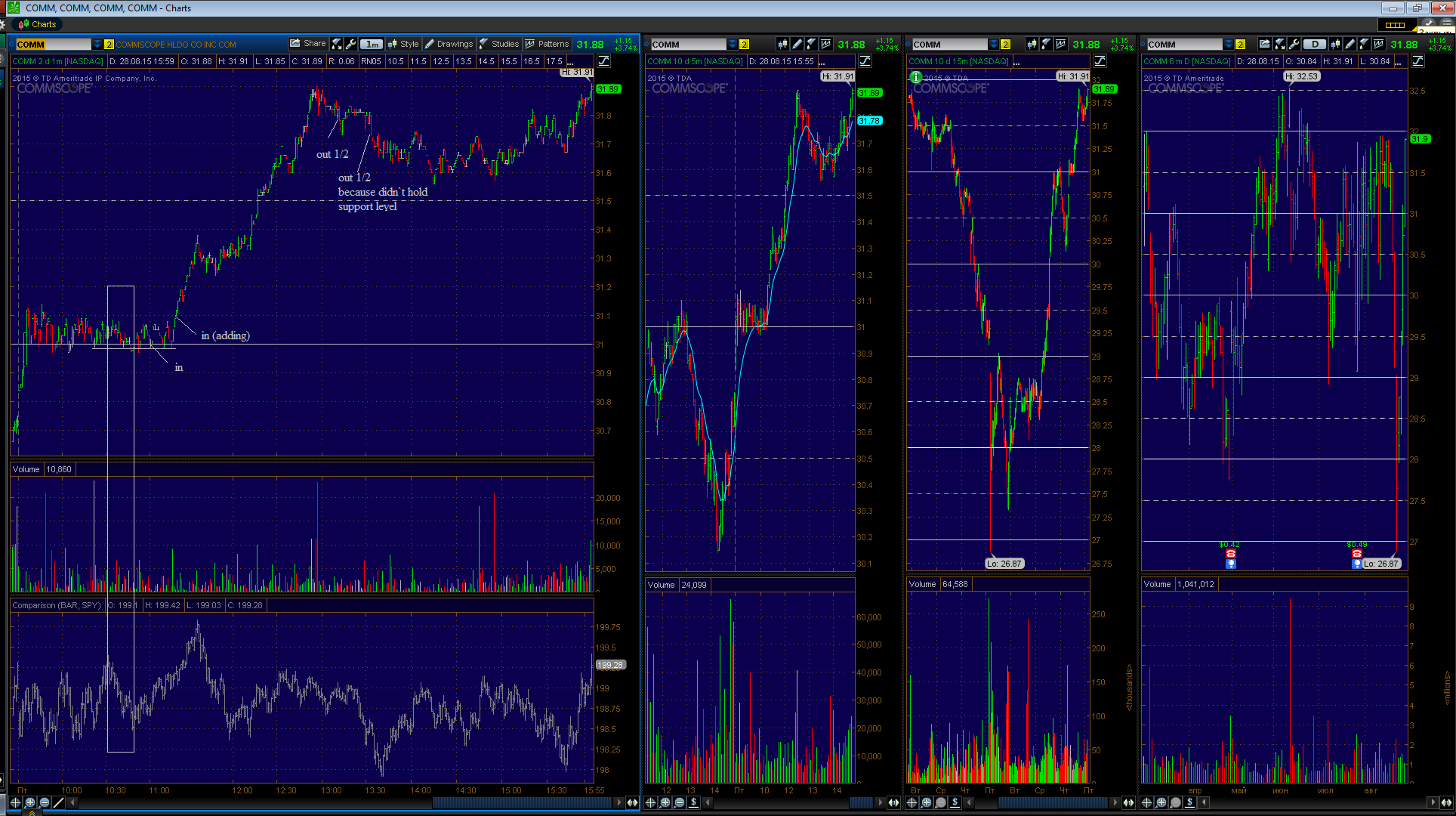Click Comparison (BAR, SPY) label
The image size is (1456, 816).
coord(57,605)
